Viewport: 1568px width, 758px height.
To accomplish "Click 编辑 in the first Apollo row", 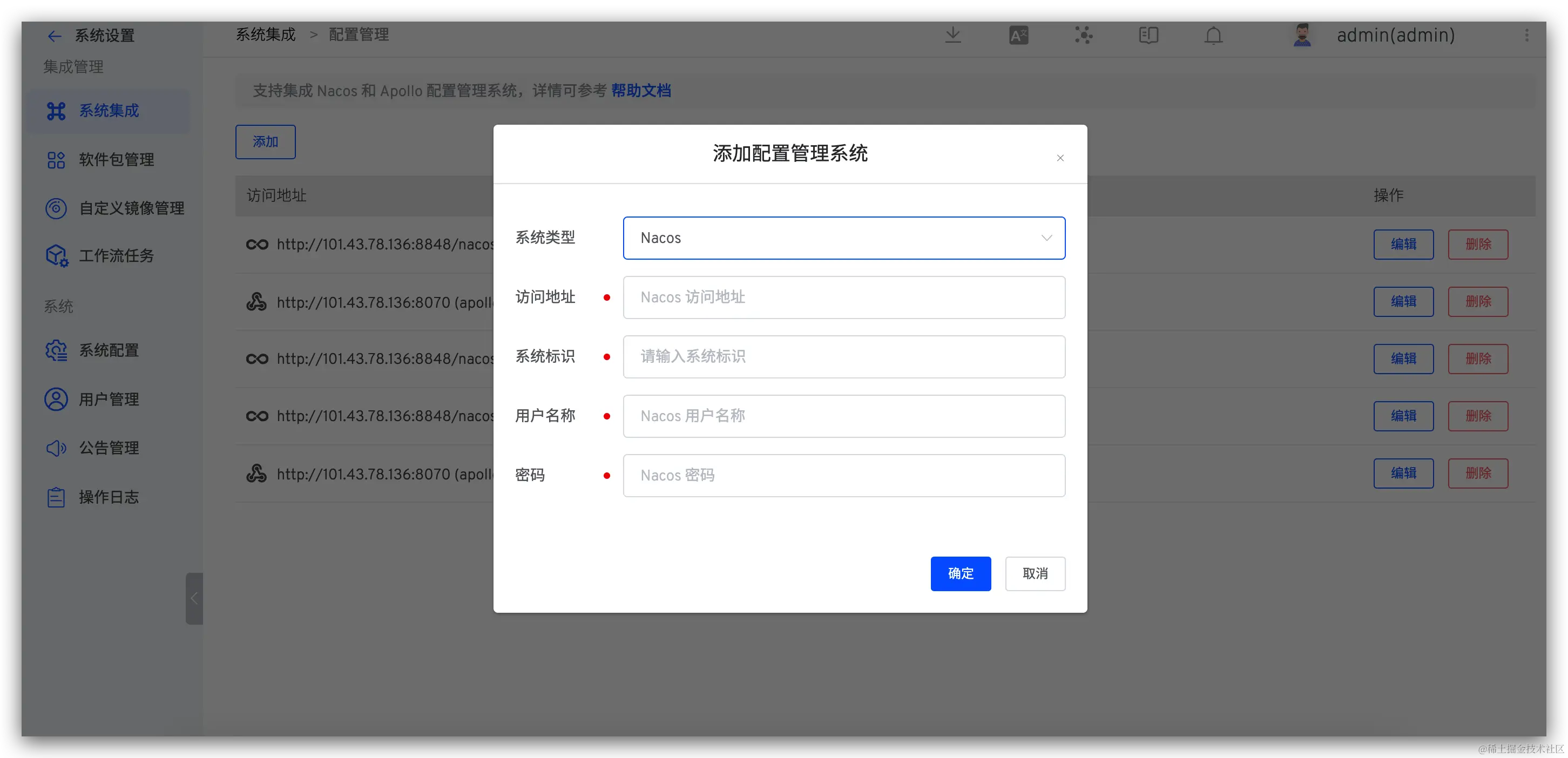I will click(1403, 301).
